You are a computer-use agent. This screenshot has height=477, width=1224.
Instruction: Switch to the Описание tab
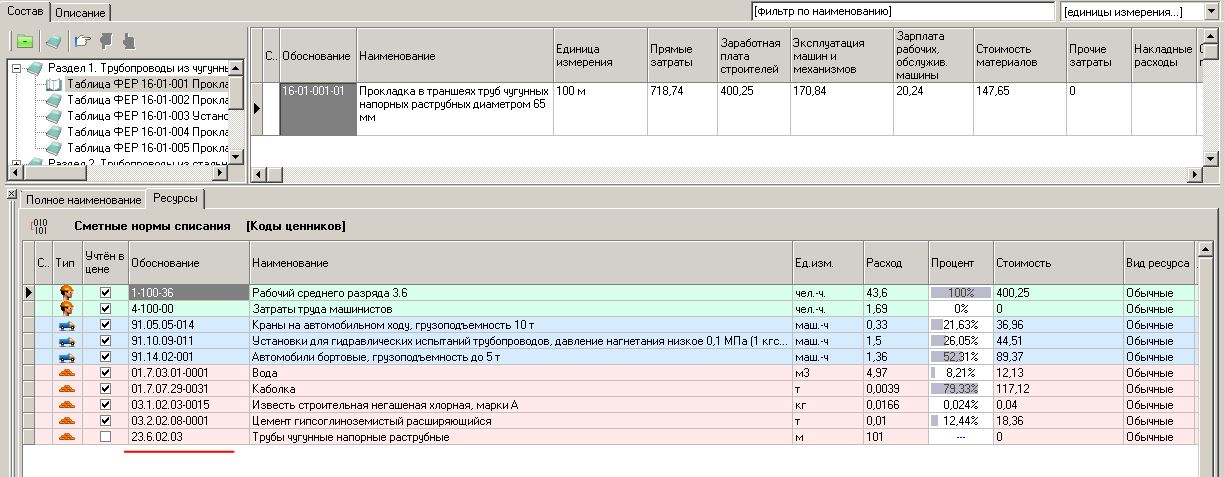[80, 13]
